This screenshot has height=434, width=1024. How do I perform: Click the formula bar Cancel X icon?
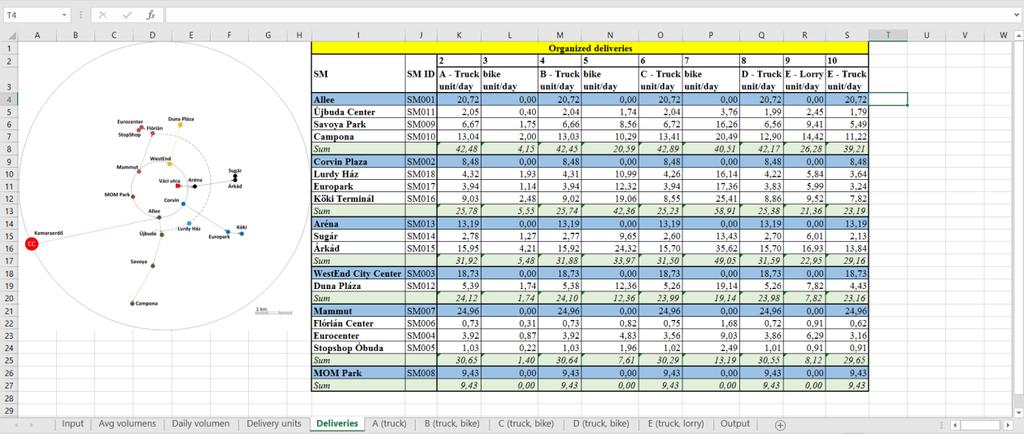tap(103, 14)
